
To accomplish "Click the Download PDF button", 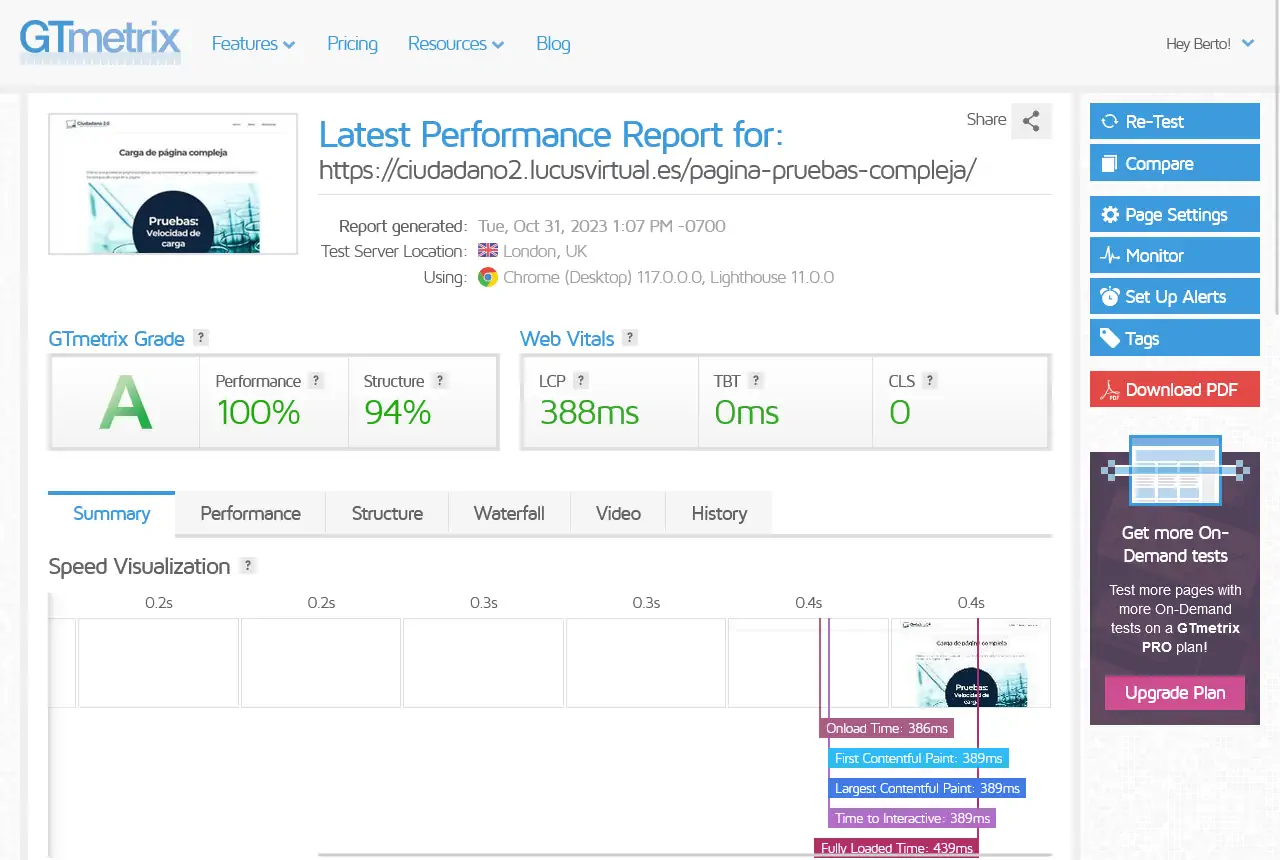I will [1175, 390].
